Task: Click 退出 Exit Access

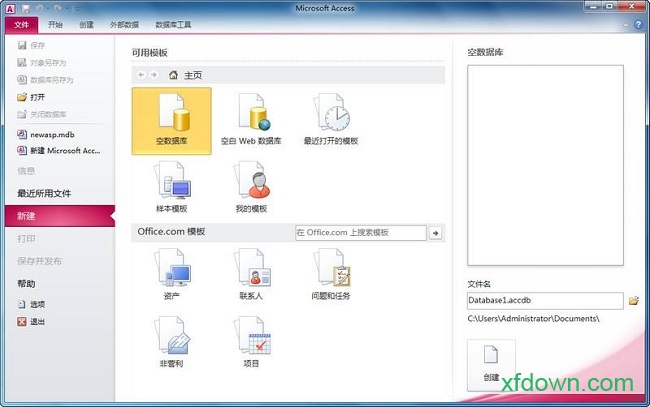Action: [32, 321]
